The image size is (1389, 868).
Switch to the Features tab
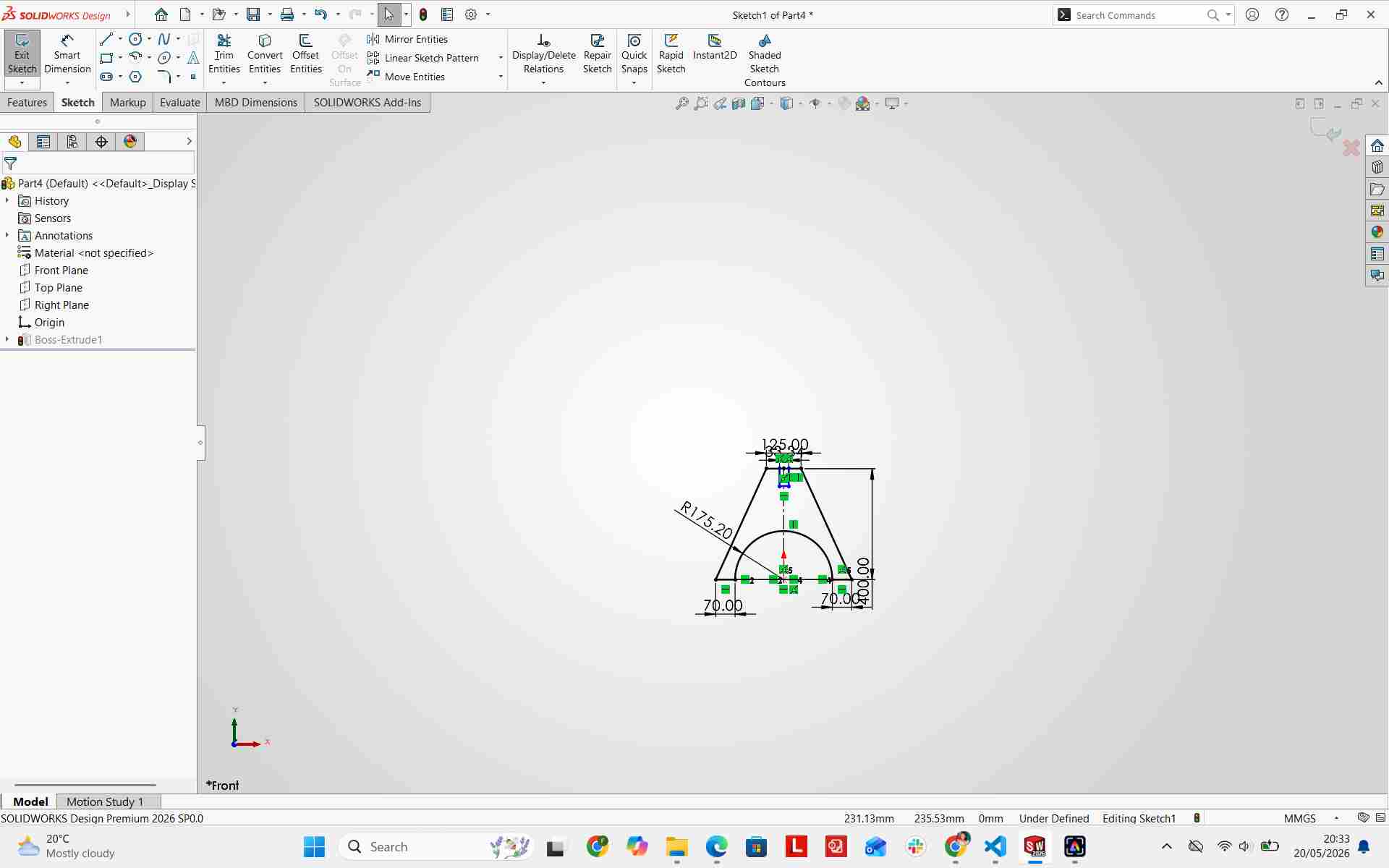coord(27,103)
